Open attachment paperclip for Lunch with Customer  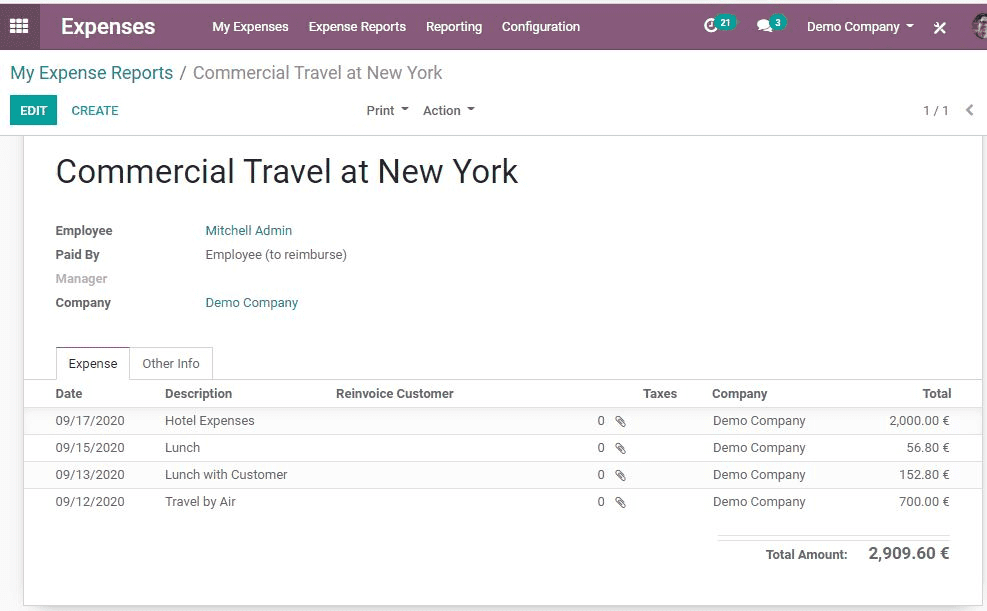coord(620,475)
